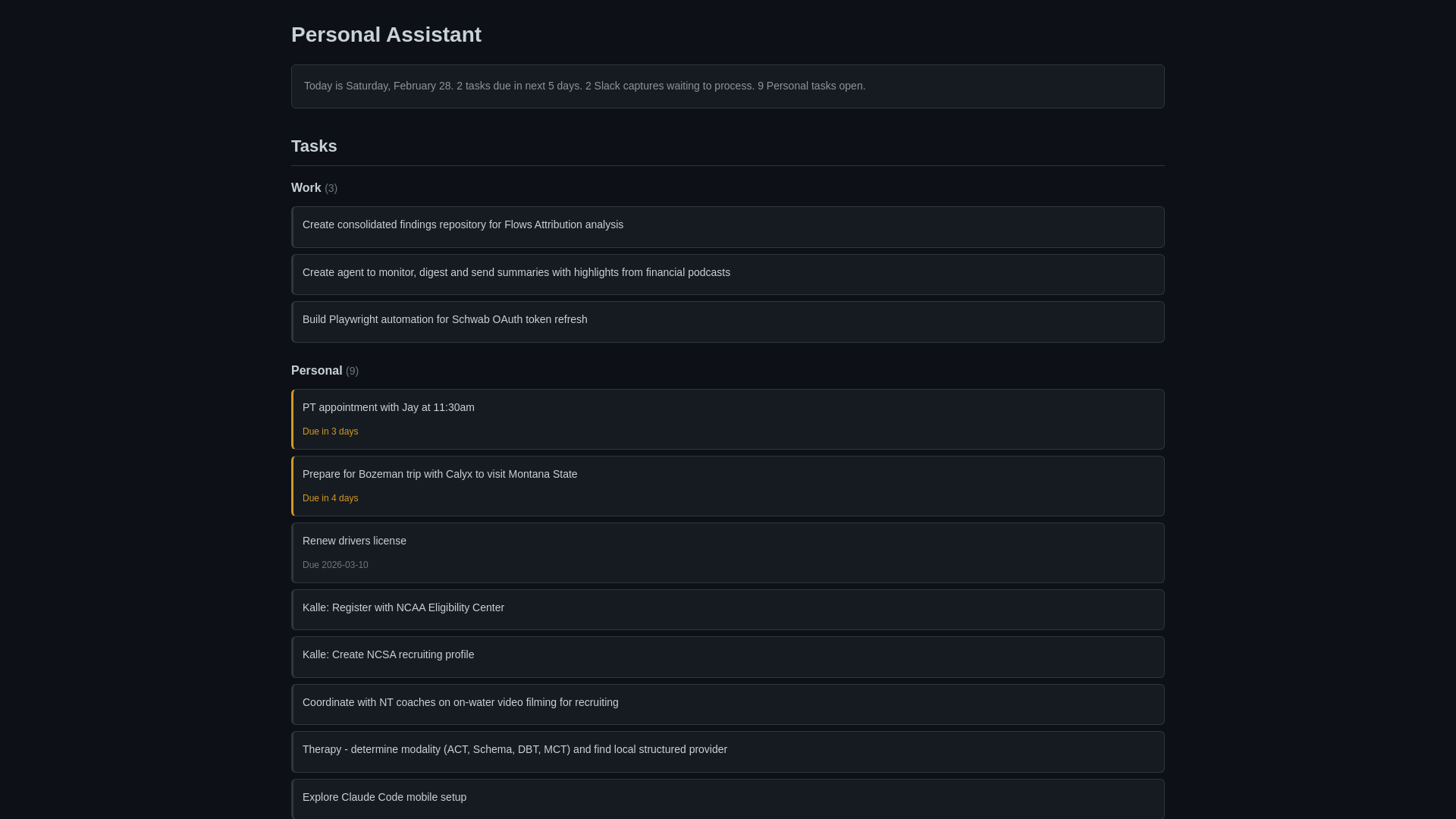Click the Due 2026-03-10 date label
The height and width of the screenshot is (819, 1456).
tap(335, 566)
